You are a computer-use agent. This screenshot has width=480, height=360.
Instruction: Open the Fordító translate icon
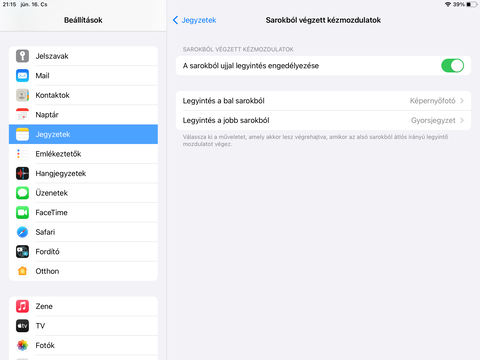pos(22,252)
